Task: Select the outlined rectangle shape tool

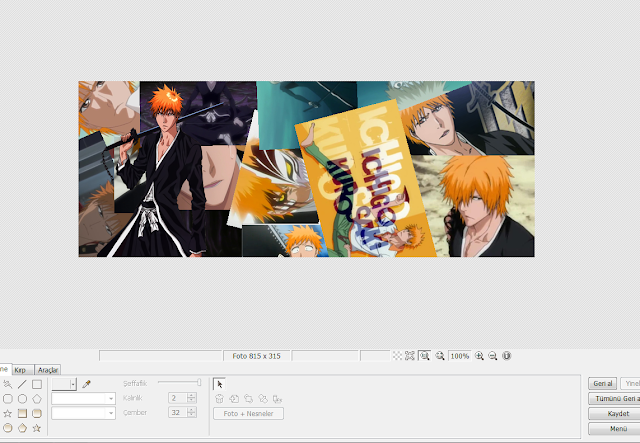Action: [37, 384]
